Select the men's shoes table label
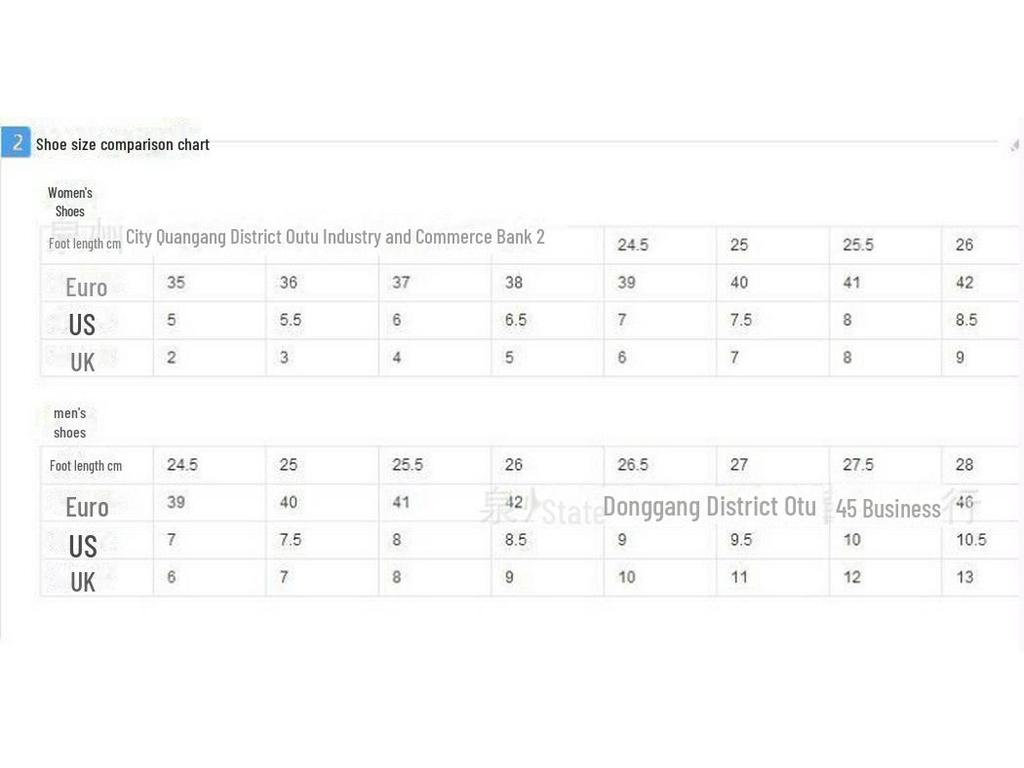 pyautogui.click(x=70, y=423)
